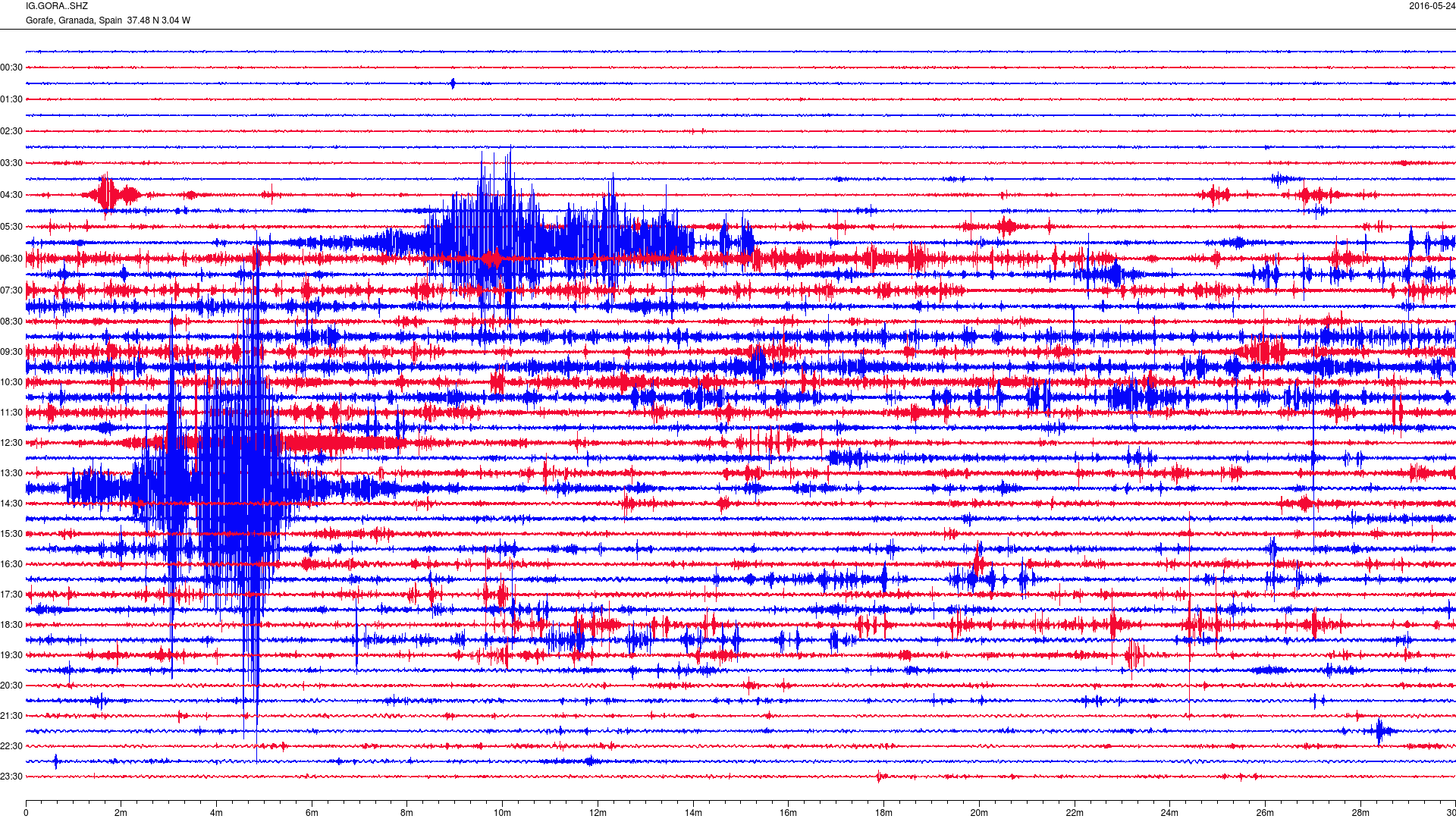Click the 19:30 time label
The width and height of the screenshot is (1456, 819).
[x=11, y=655]
